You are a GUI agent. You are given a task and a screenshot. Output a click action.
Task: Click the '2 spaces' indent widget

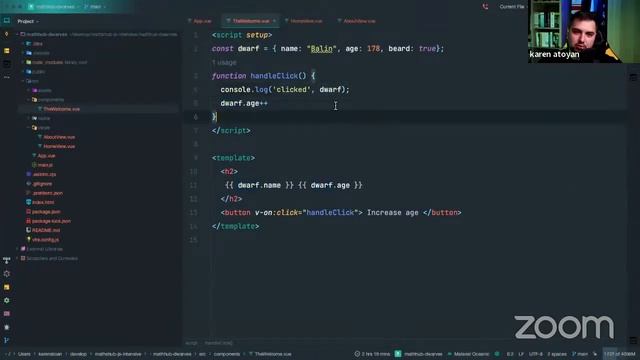(557, 354)
